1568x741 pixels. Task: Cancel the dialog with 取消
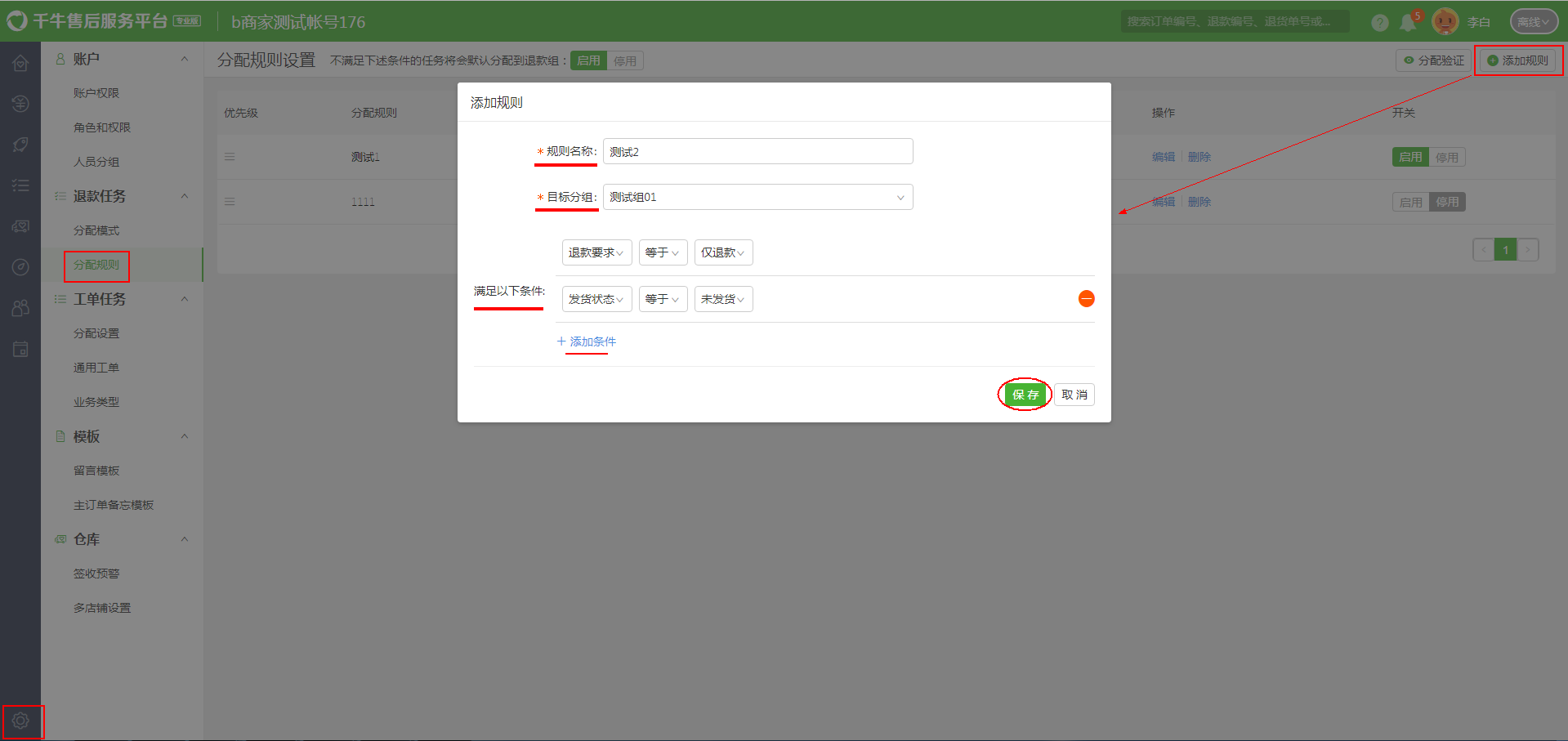[x=1074, y=395]
